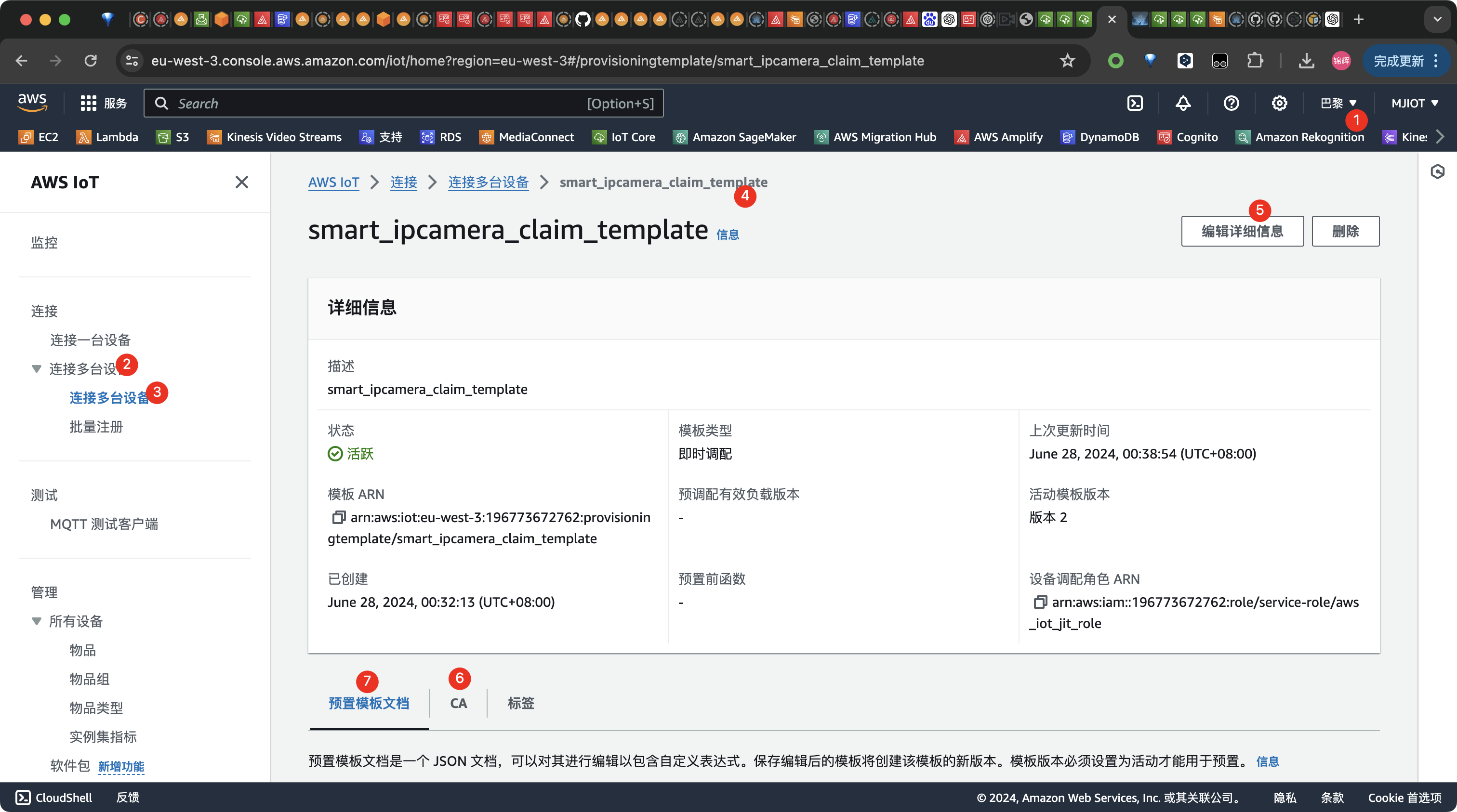Open CloudShell from the footer

coord(54,797)
